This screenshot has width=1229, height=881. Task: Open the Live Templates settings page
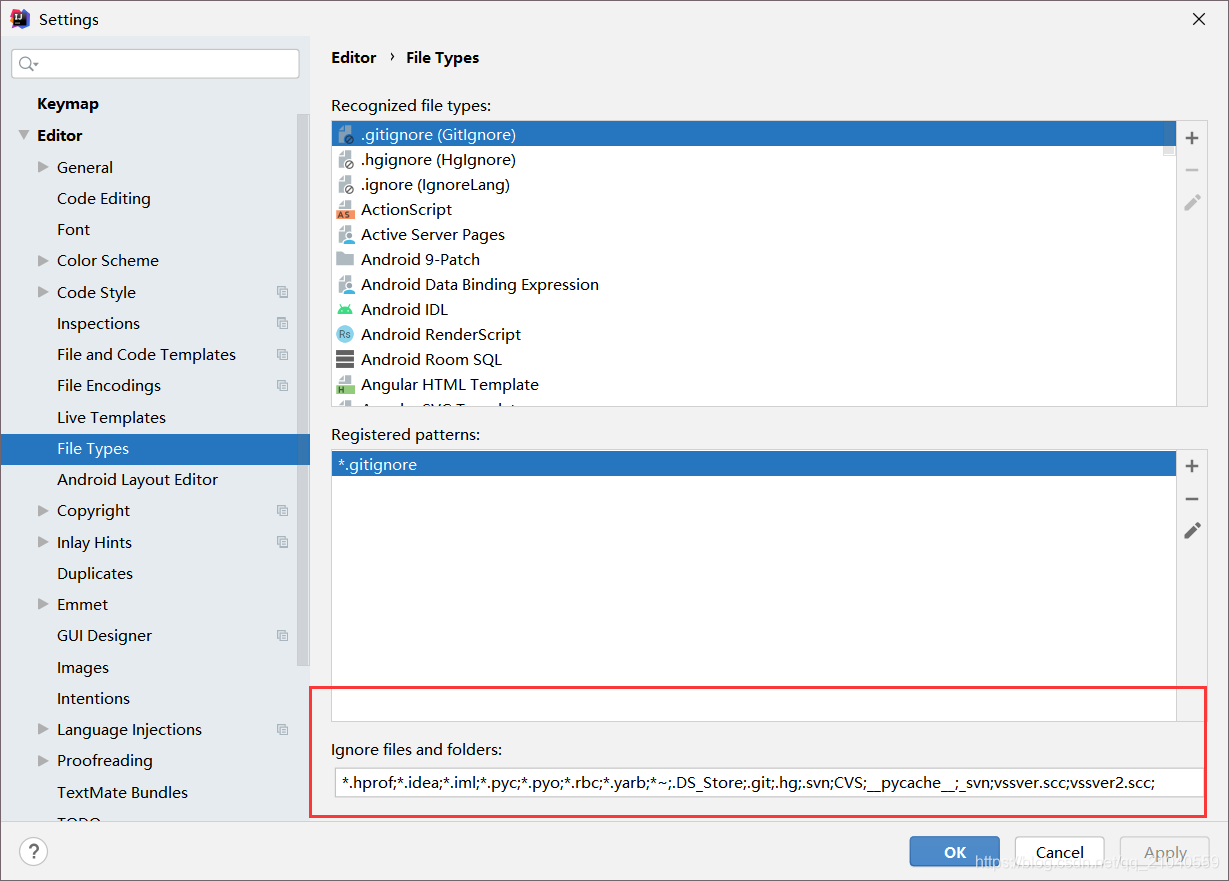click(x=111, y=417)
